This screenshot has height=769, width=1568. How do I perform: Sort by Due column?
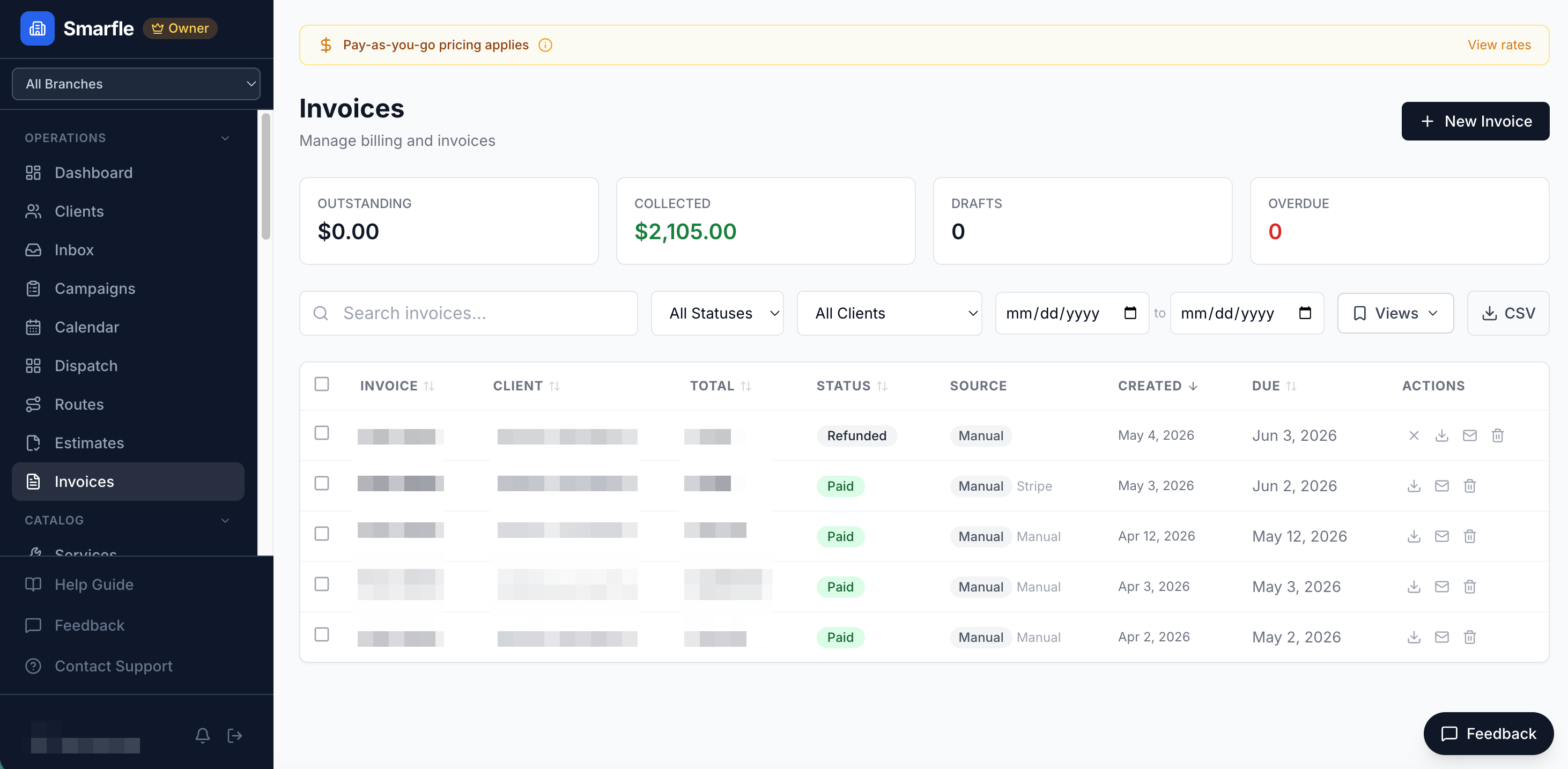tap(1274, 386)
